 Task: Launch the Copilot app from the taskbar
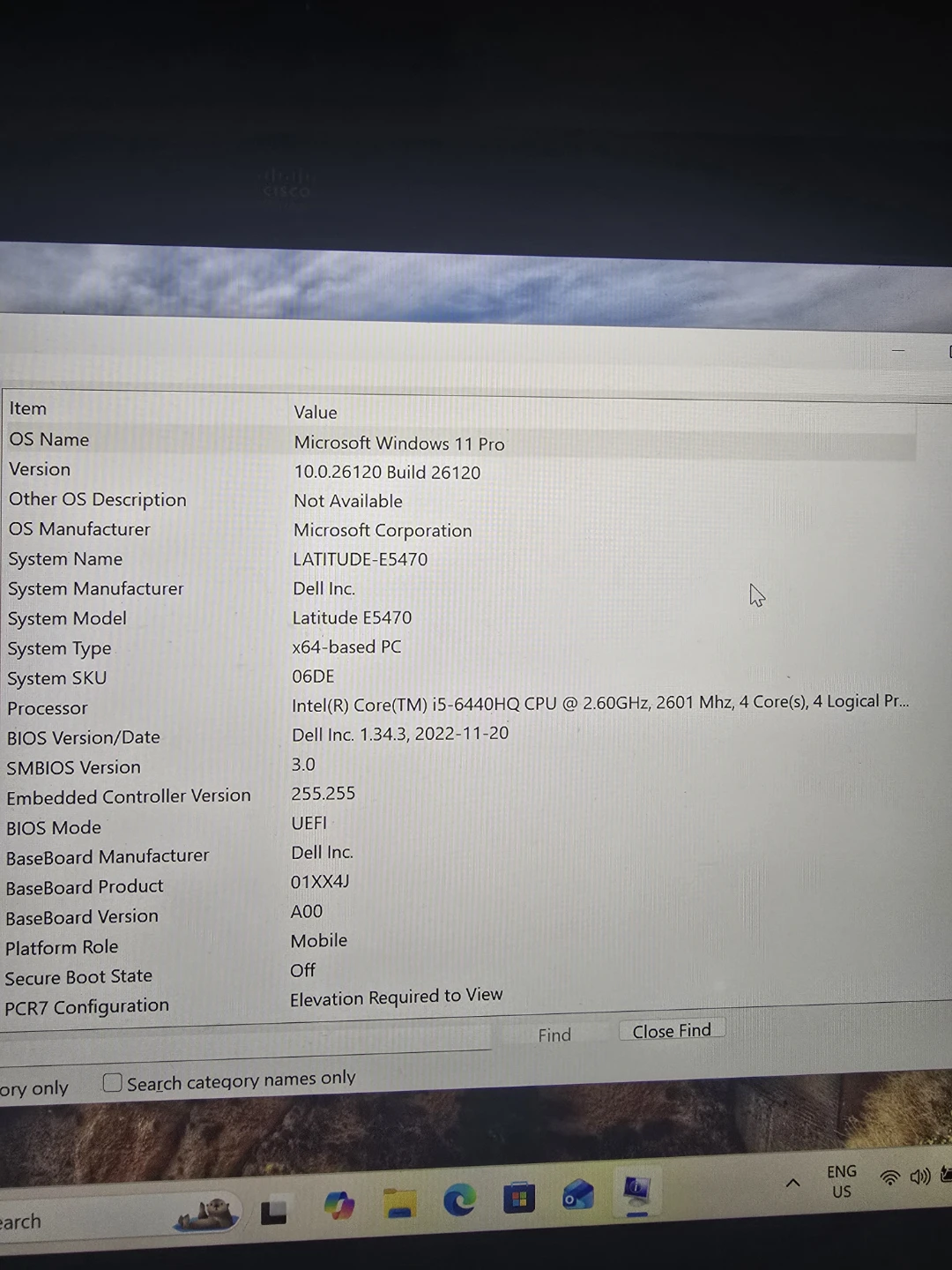coord(338,1205)
